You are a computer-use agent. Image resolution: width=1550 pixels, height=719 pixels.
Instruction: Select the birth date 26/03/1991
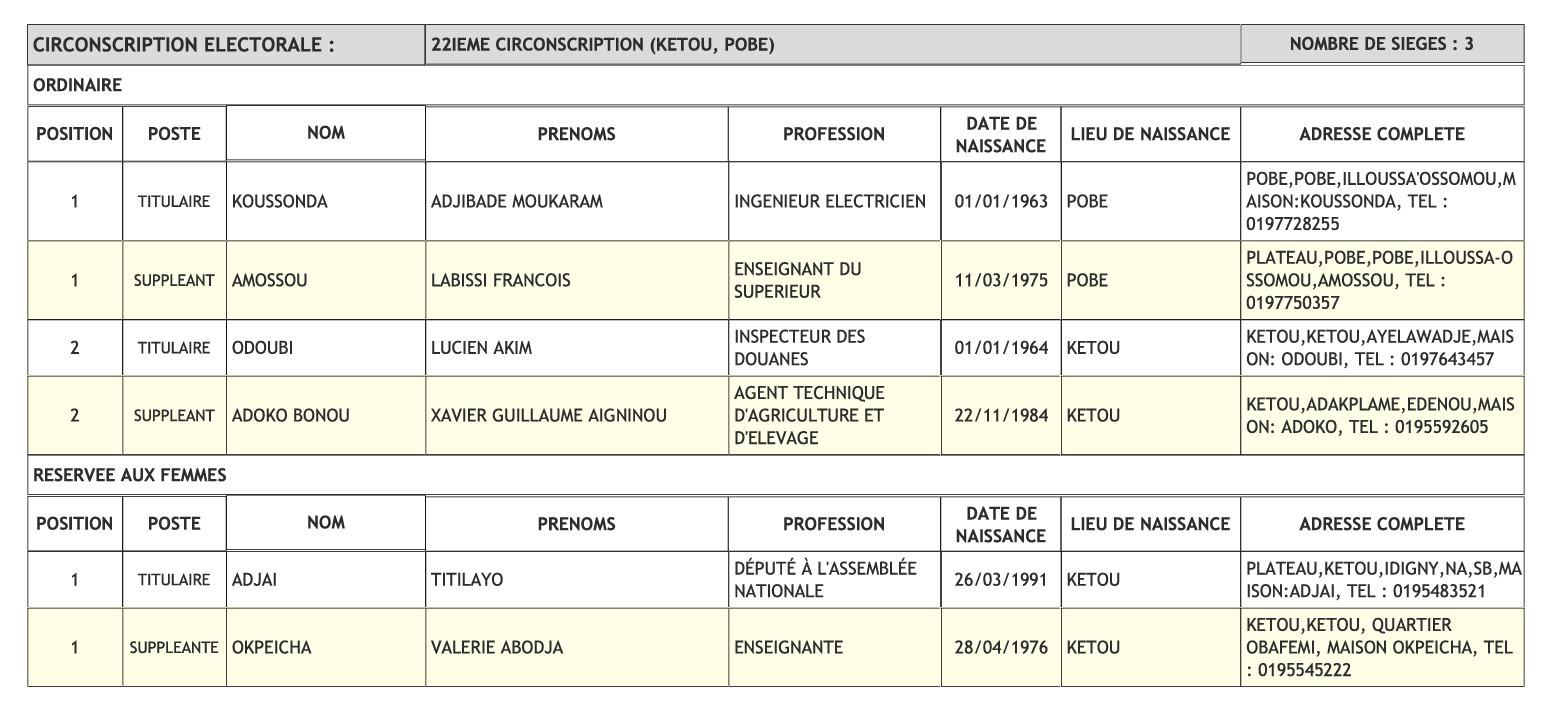[1000, 580]
